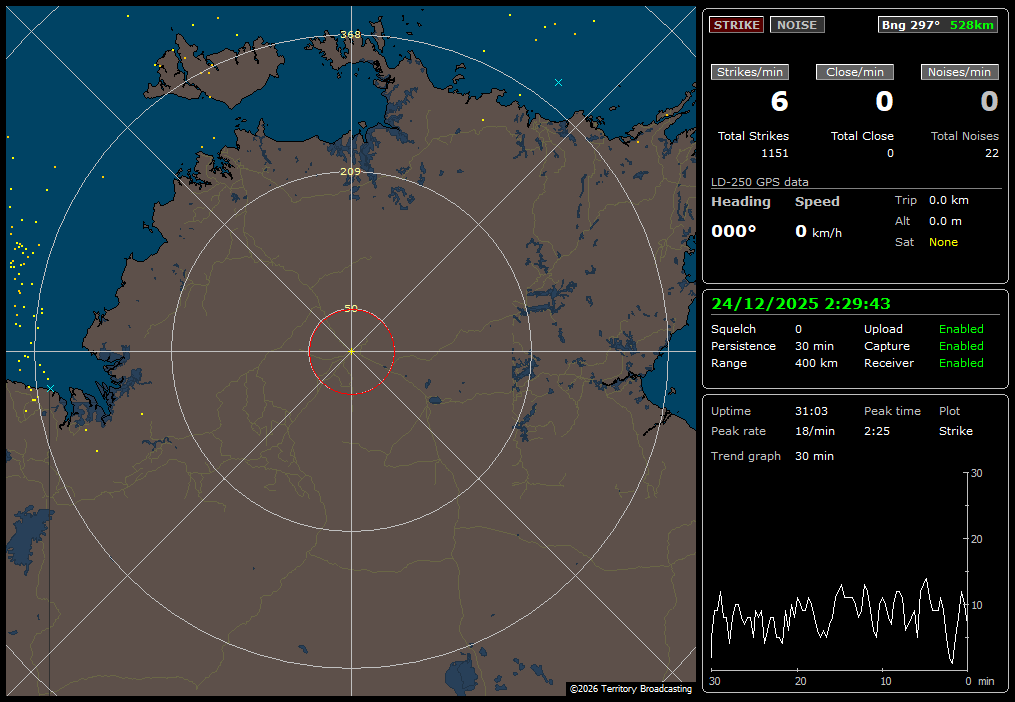The height and width of the screenshot is (702, 1015).
Task: Select the Strikes/min header
Action: click(750, 72)
